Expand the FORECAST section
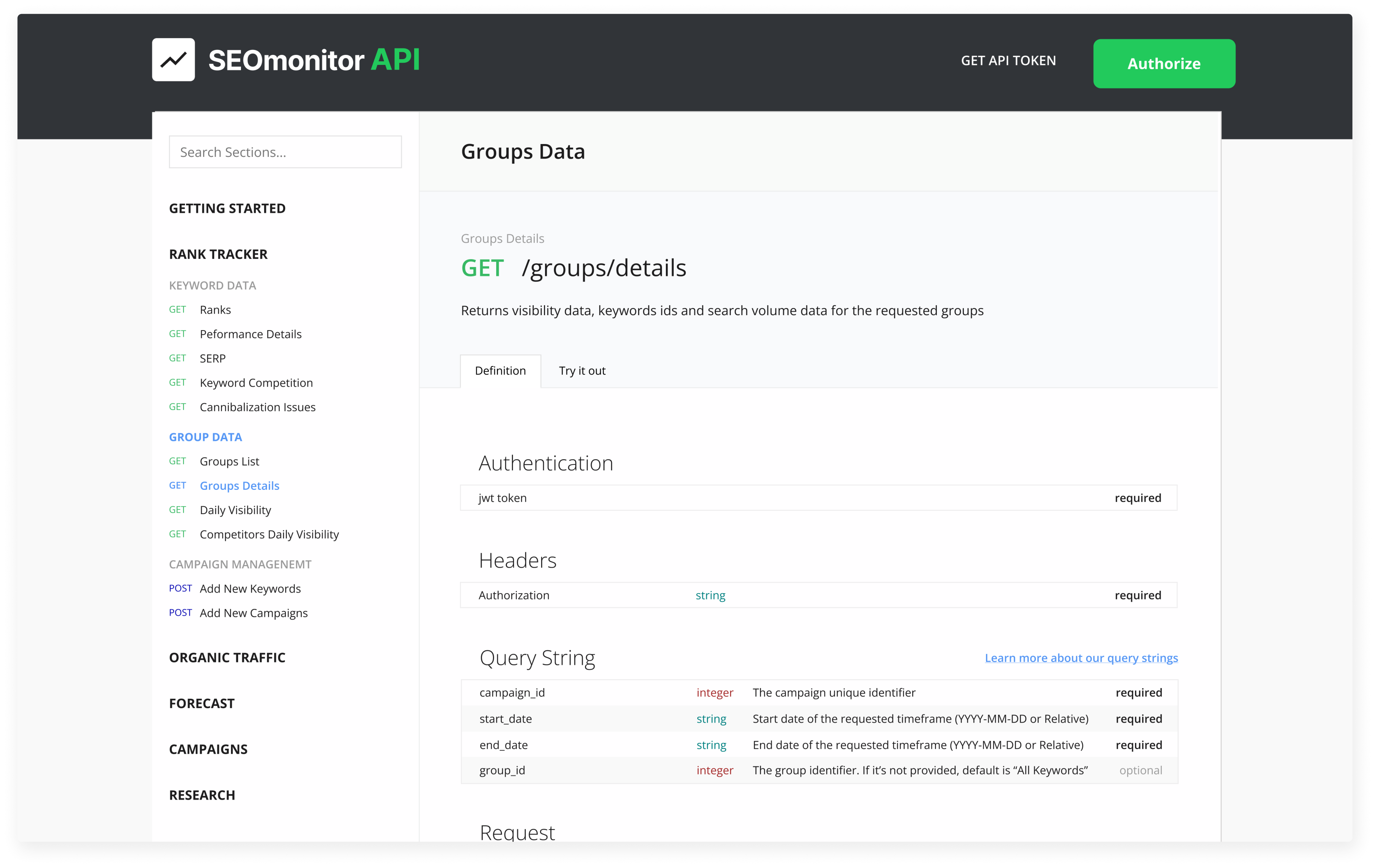 [x=202, y=704]
